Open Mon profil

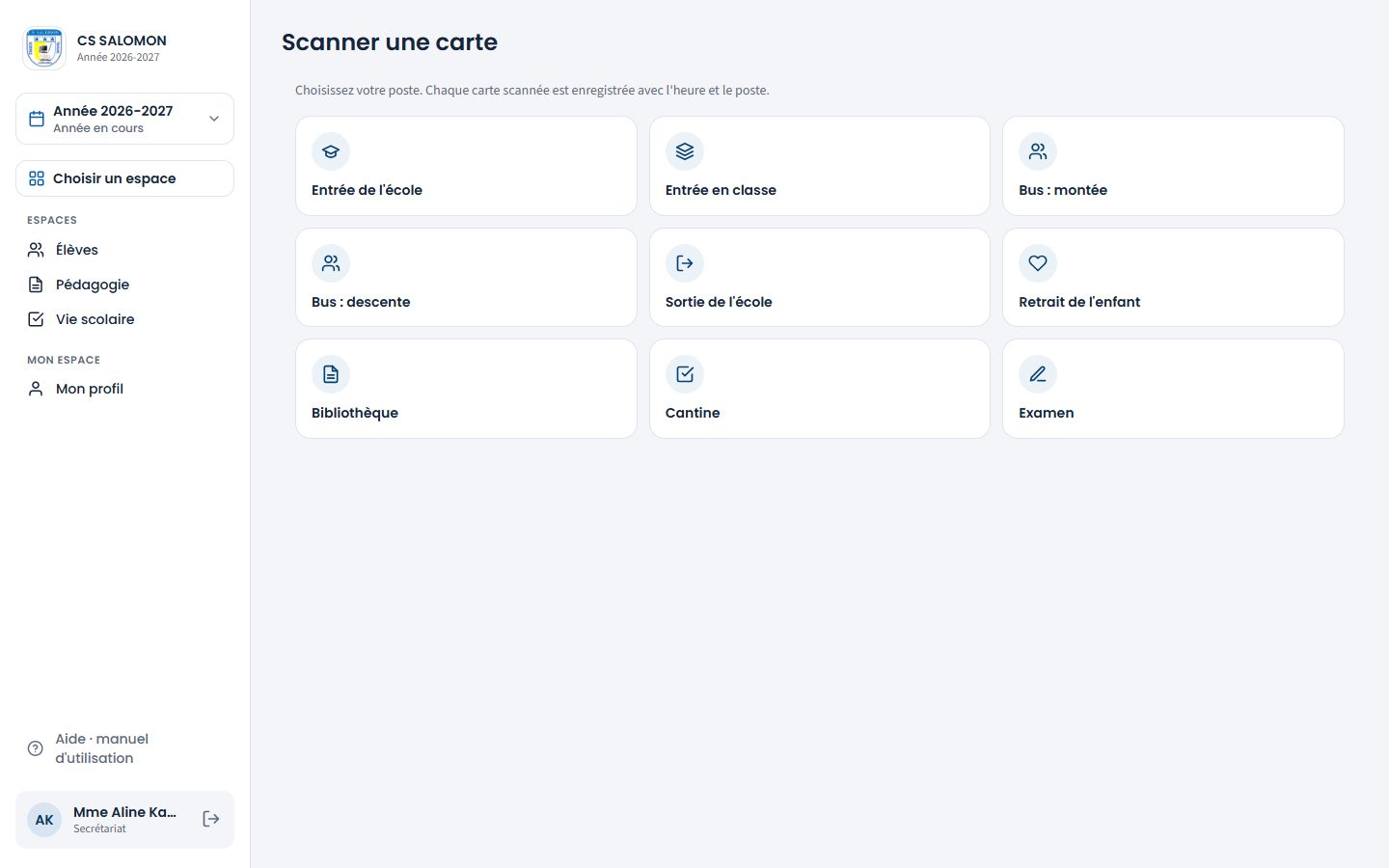124,389
